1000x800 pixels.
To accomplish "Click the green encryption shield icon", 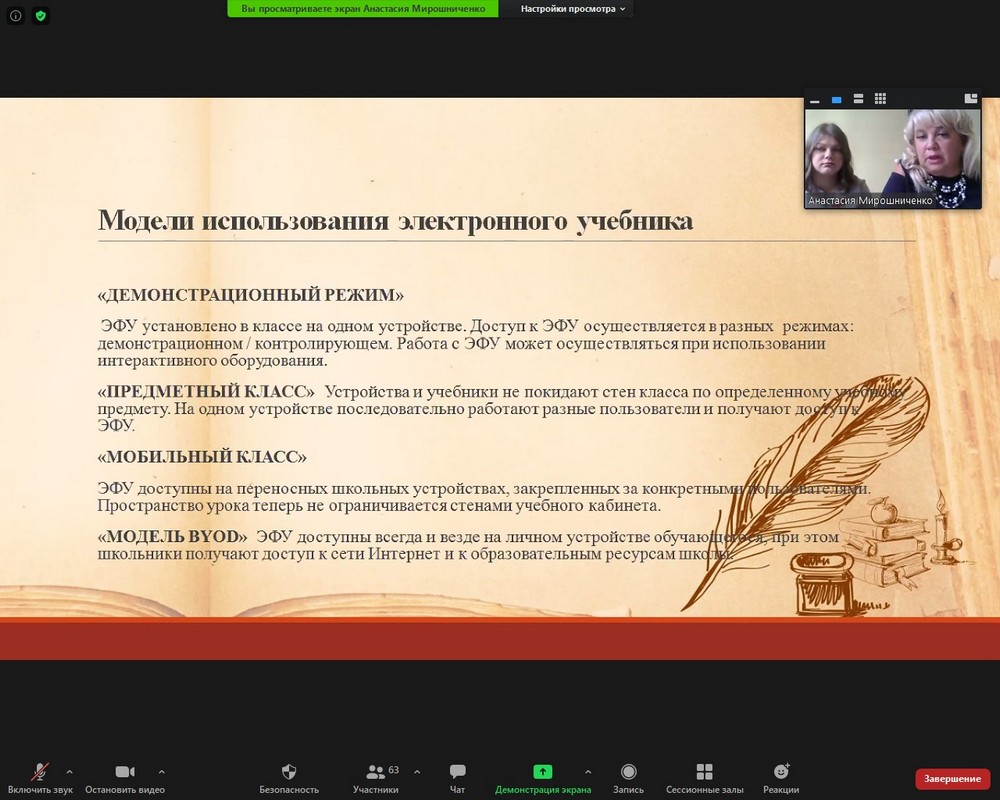I will point(40,16).
